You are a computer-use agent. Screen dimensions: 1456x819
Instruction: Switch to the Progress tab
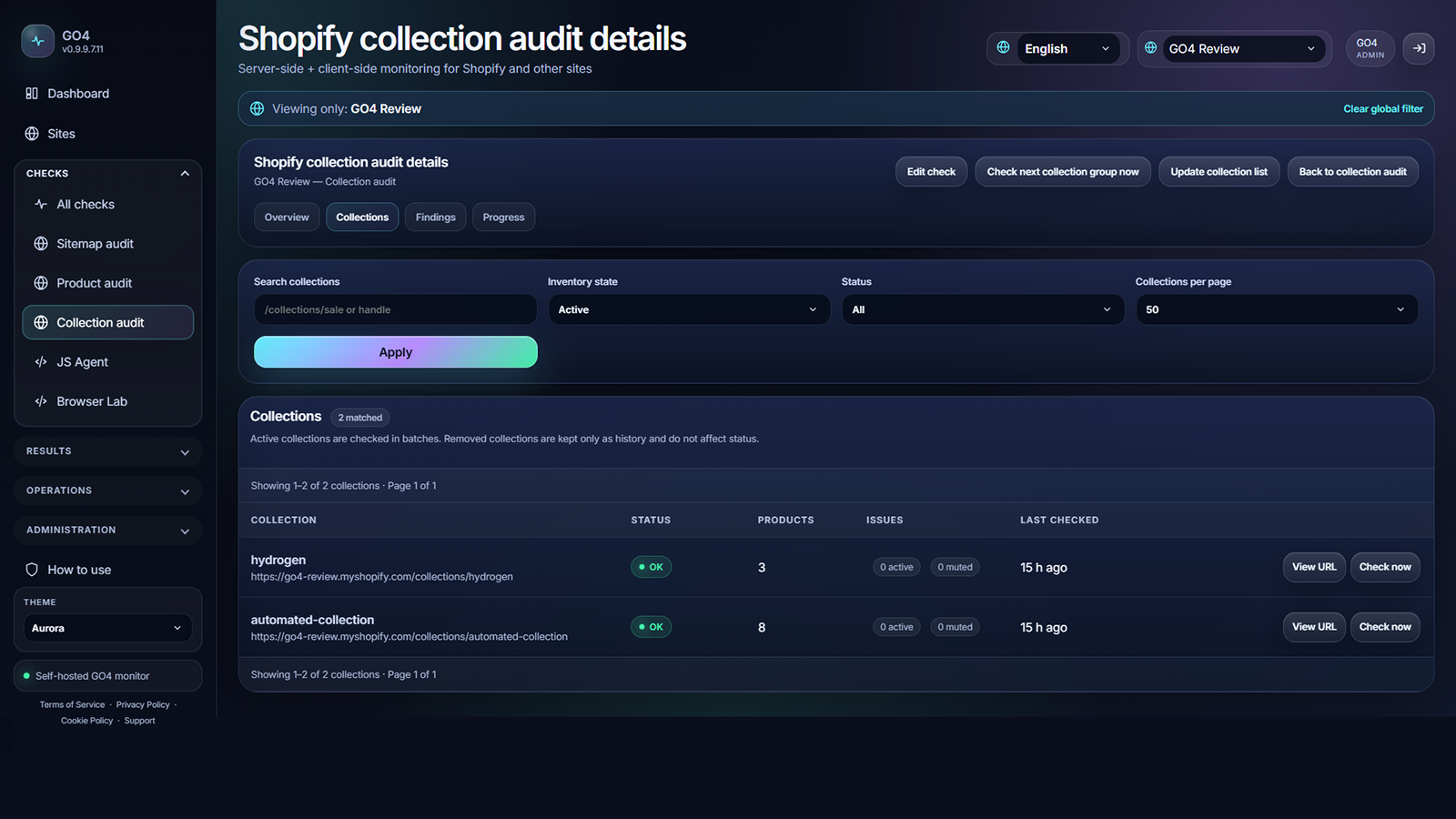[x=503, y=217]
